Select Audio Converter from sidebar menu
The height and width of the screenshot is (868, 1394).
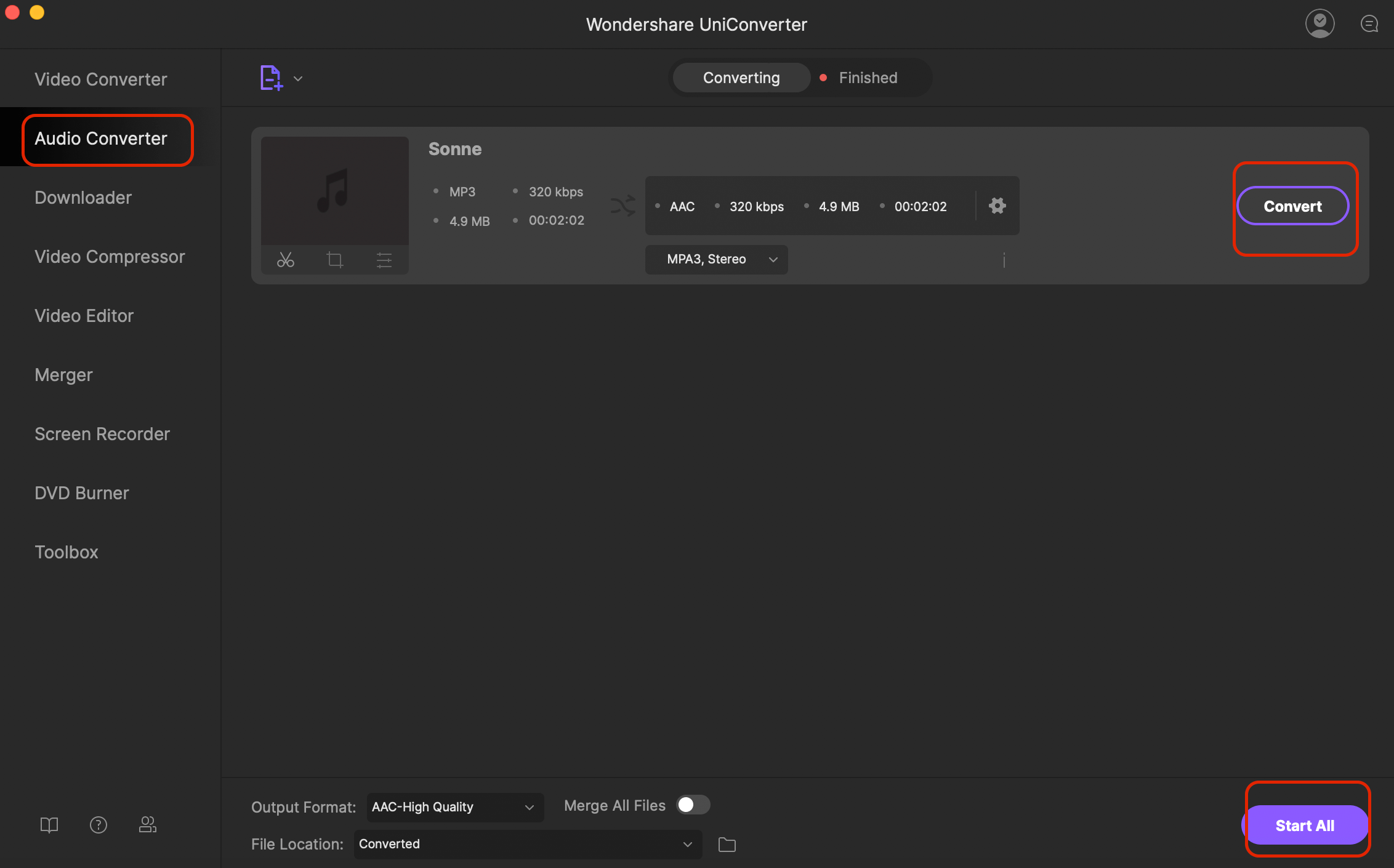[100, 137]
